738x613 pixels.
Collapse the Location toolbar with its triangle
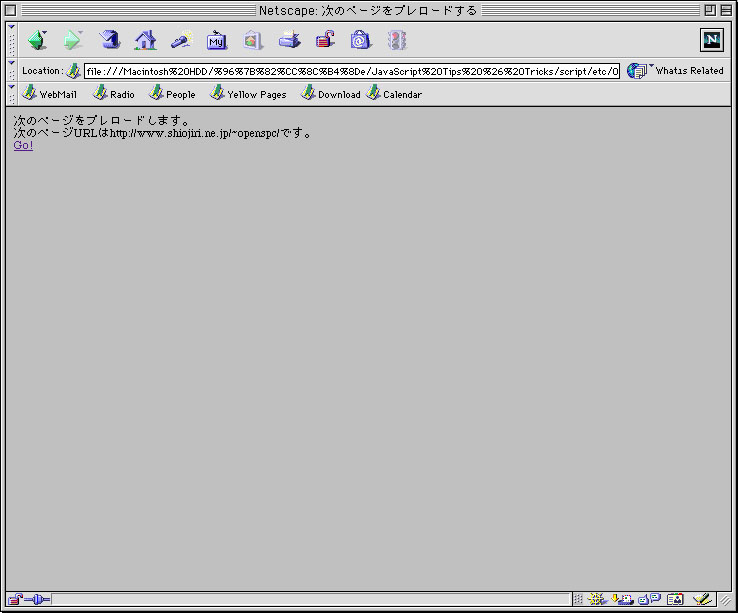pyautogui.click(x=11, y=63)
